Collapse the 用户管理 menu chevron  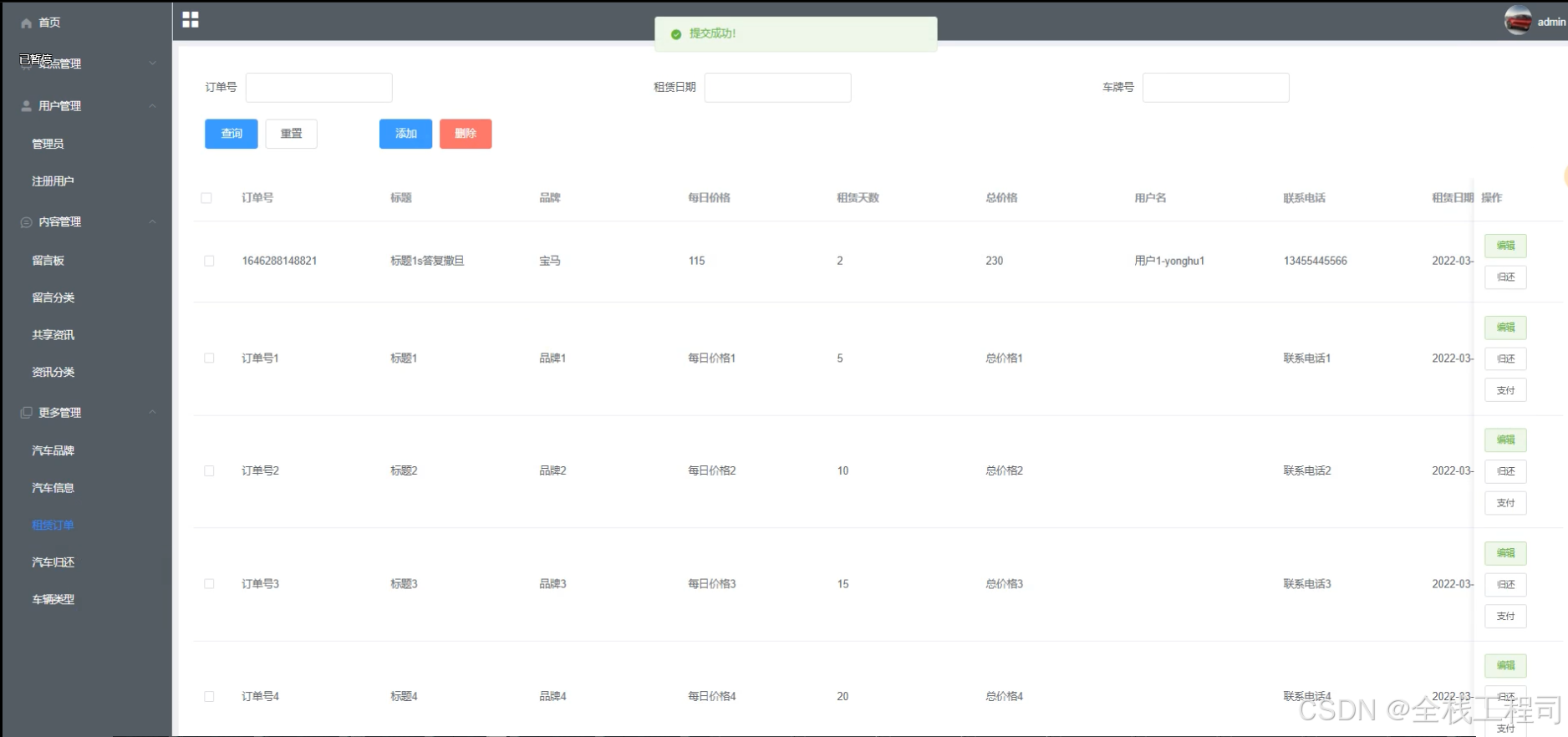click(x=153, y=106)
